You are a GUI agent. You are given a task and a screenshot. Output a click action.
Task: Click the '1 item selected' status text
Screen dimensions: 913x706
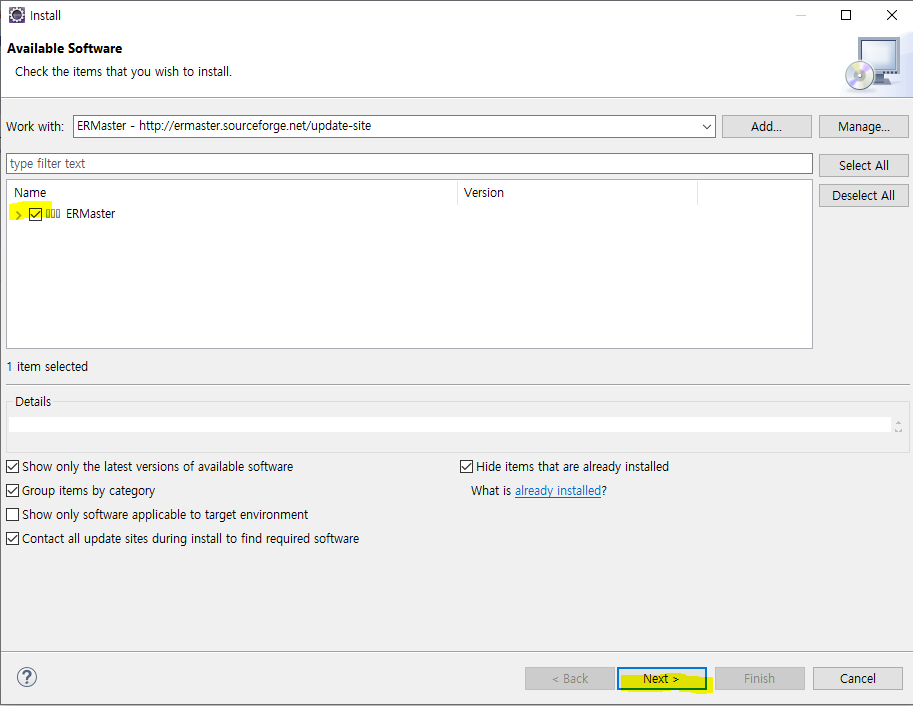47,366
